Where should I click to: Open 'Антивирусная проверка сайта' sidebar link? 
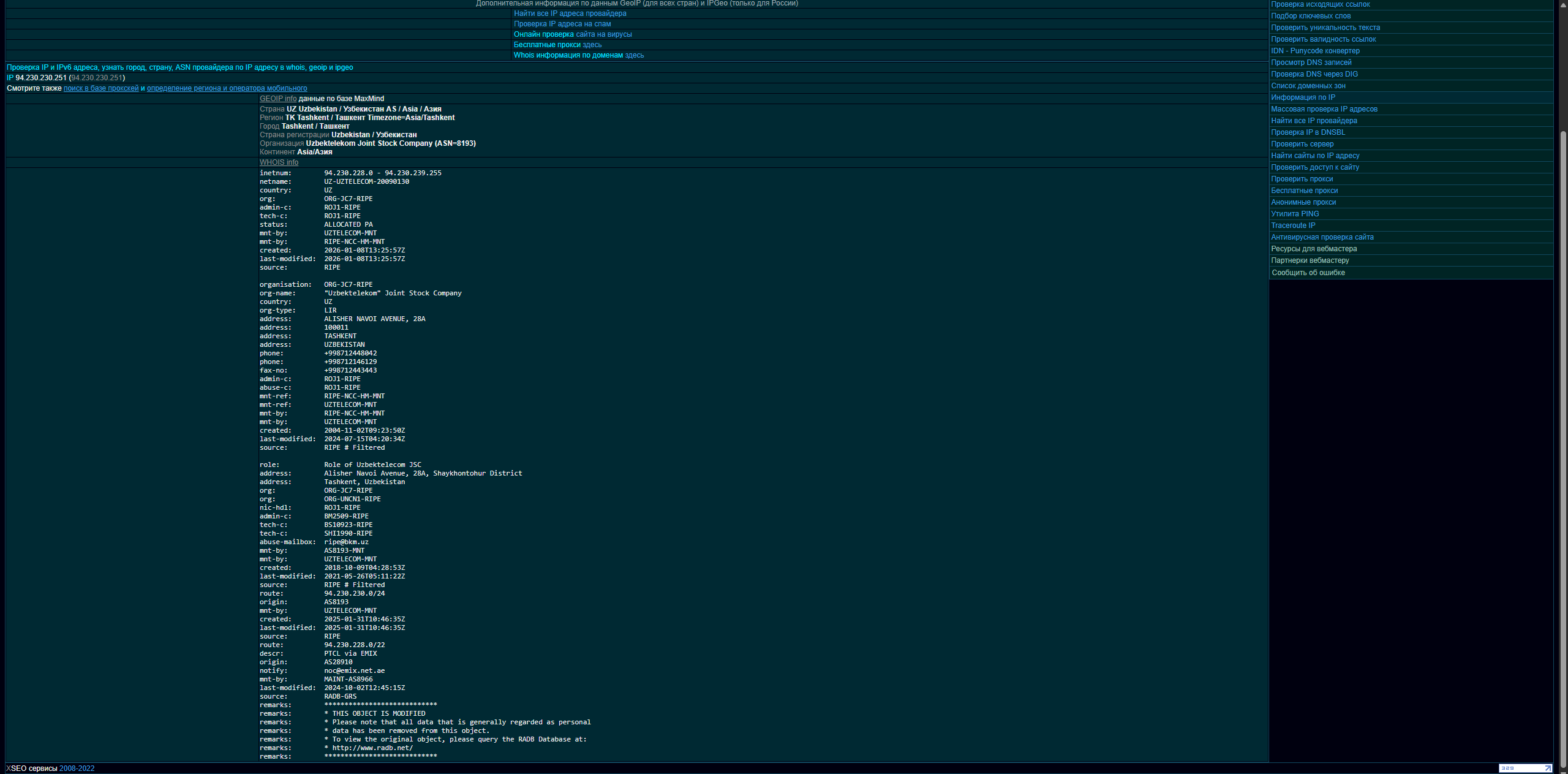click(1322, 237)
